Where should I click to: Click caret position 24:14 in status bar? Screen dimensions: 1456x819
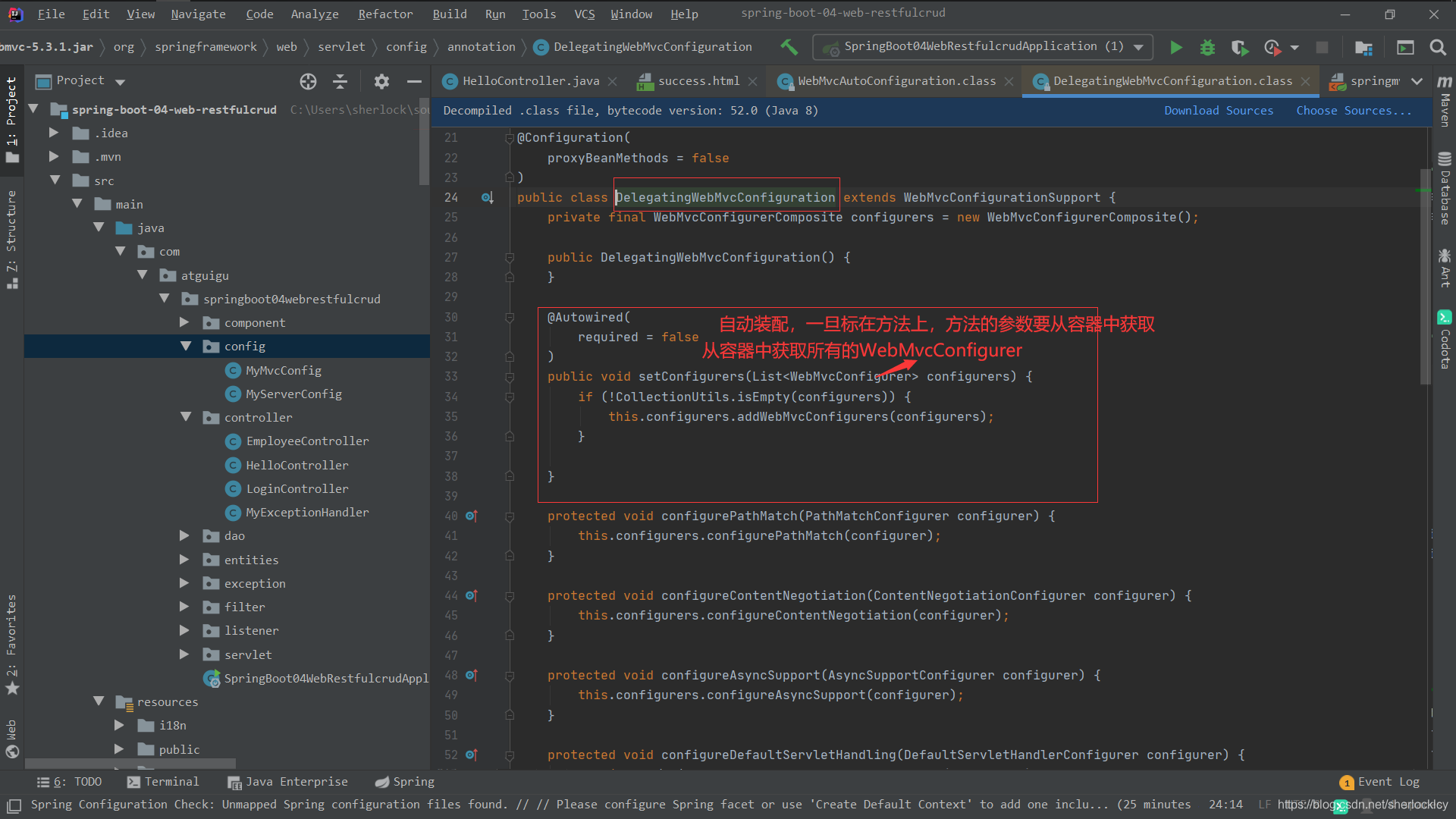pos(1225,805)
